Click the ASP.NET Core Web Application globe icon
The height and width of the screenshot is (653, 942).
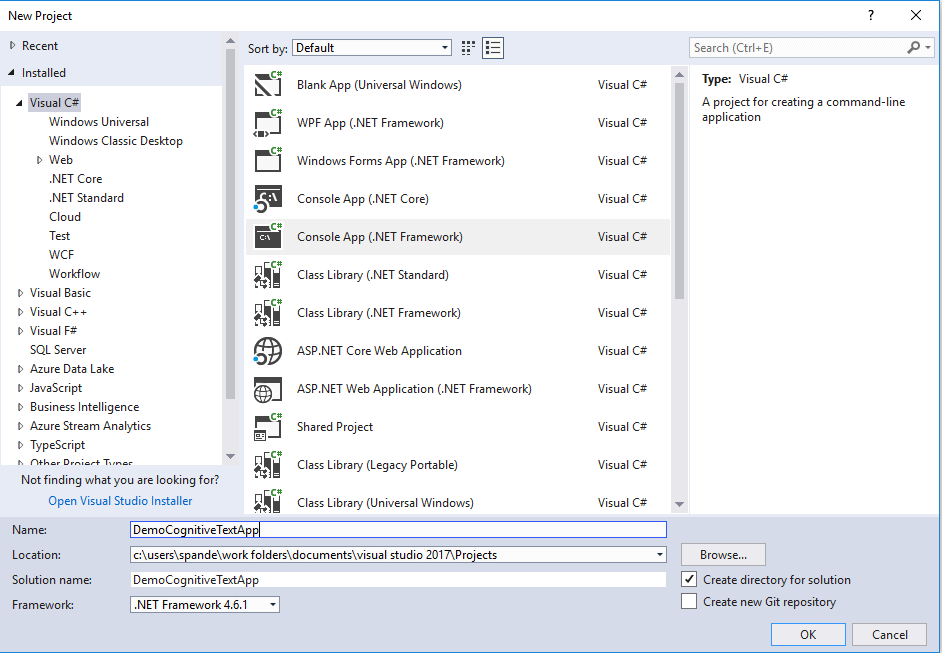tap(268, 351)
